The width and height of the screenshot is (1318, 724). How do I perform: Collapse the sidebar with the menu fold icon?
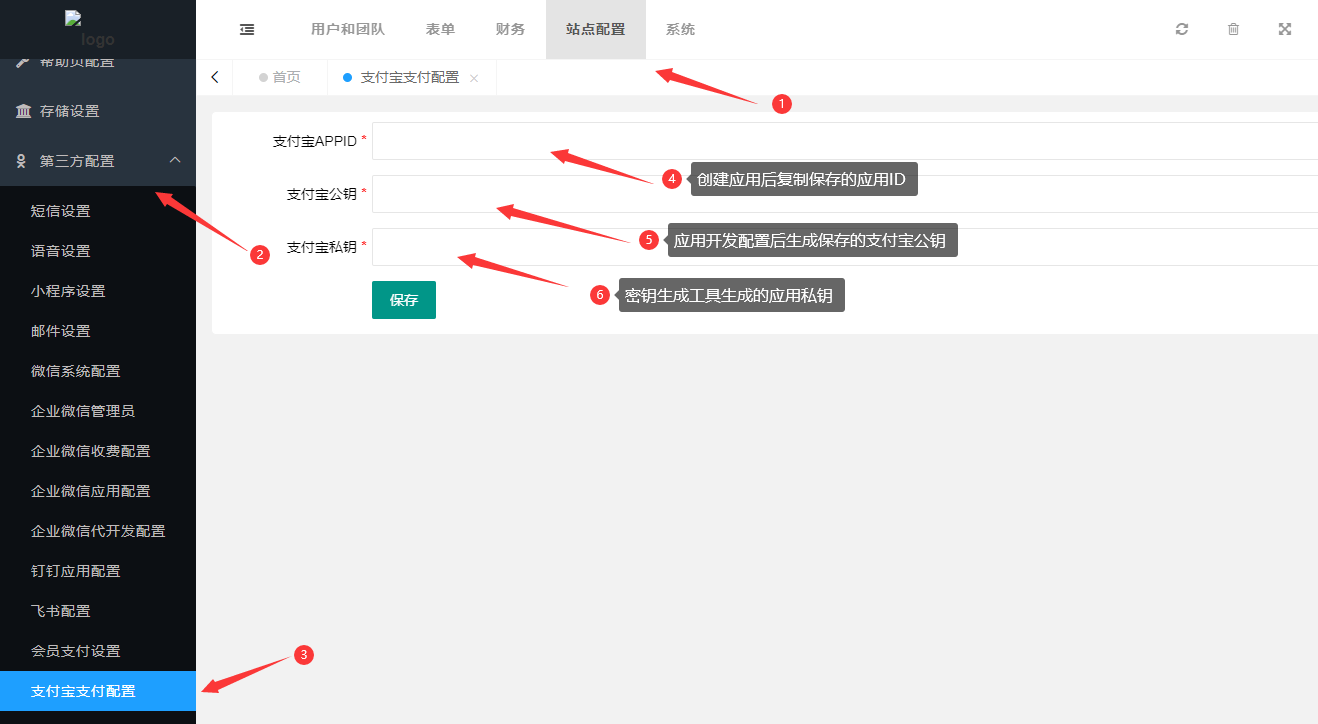coord(247,30)
